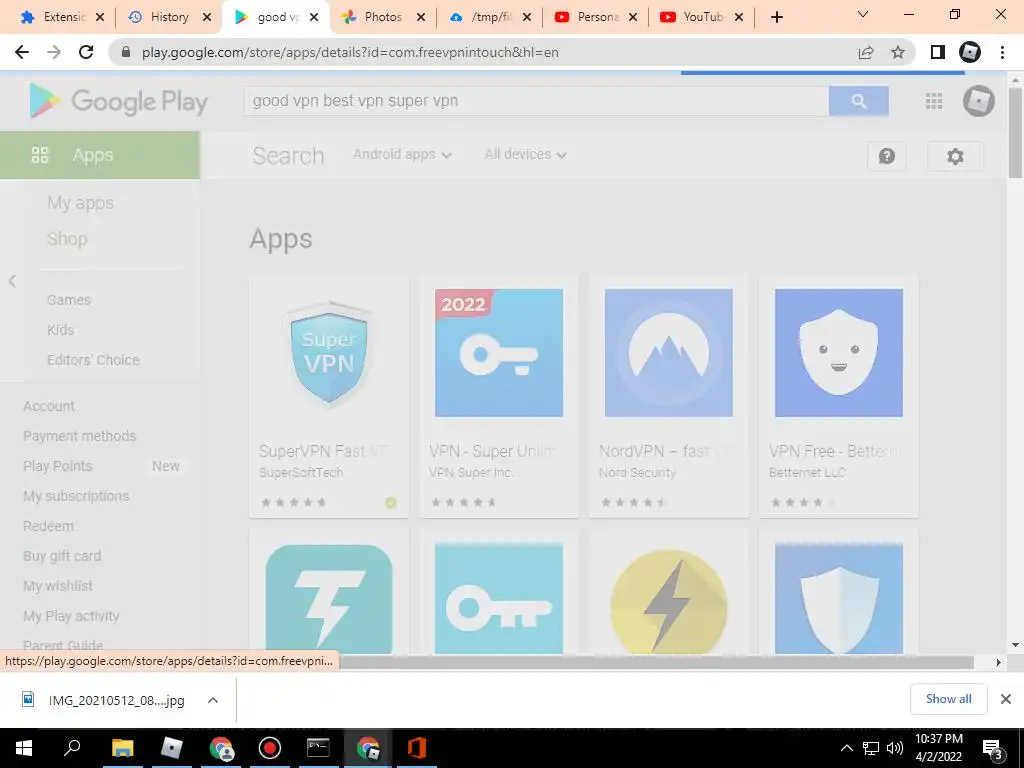Open File Explorer from the taskbar
The width and height of the screenshot is (1024, 768).
(122, 748)
